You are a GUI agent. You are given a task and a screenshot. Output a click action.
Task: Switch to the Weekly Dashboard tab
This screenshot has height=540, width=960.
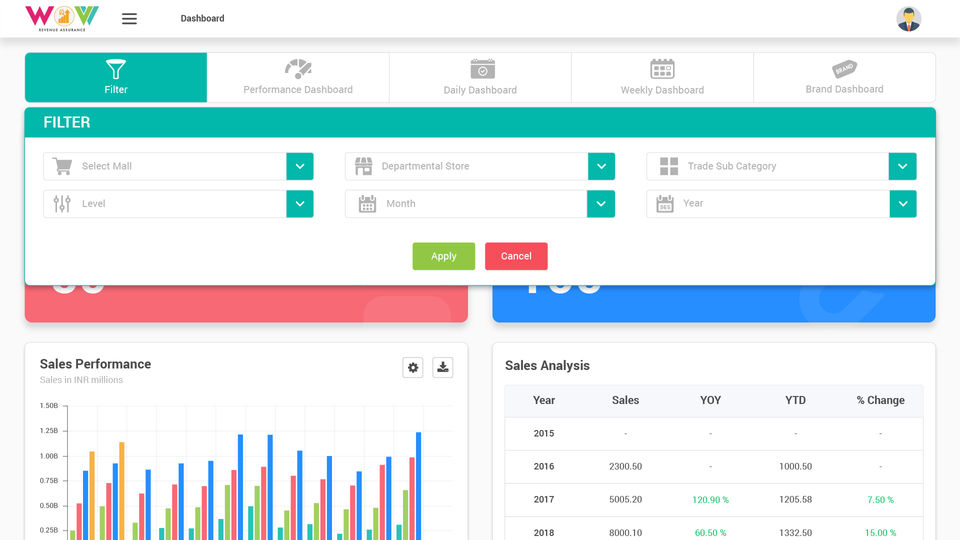[662, 77]
